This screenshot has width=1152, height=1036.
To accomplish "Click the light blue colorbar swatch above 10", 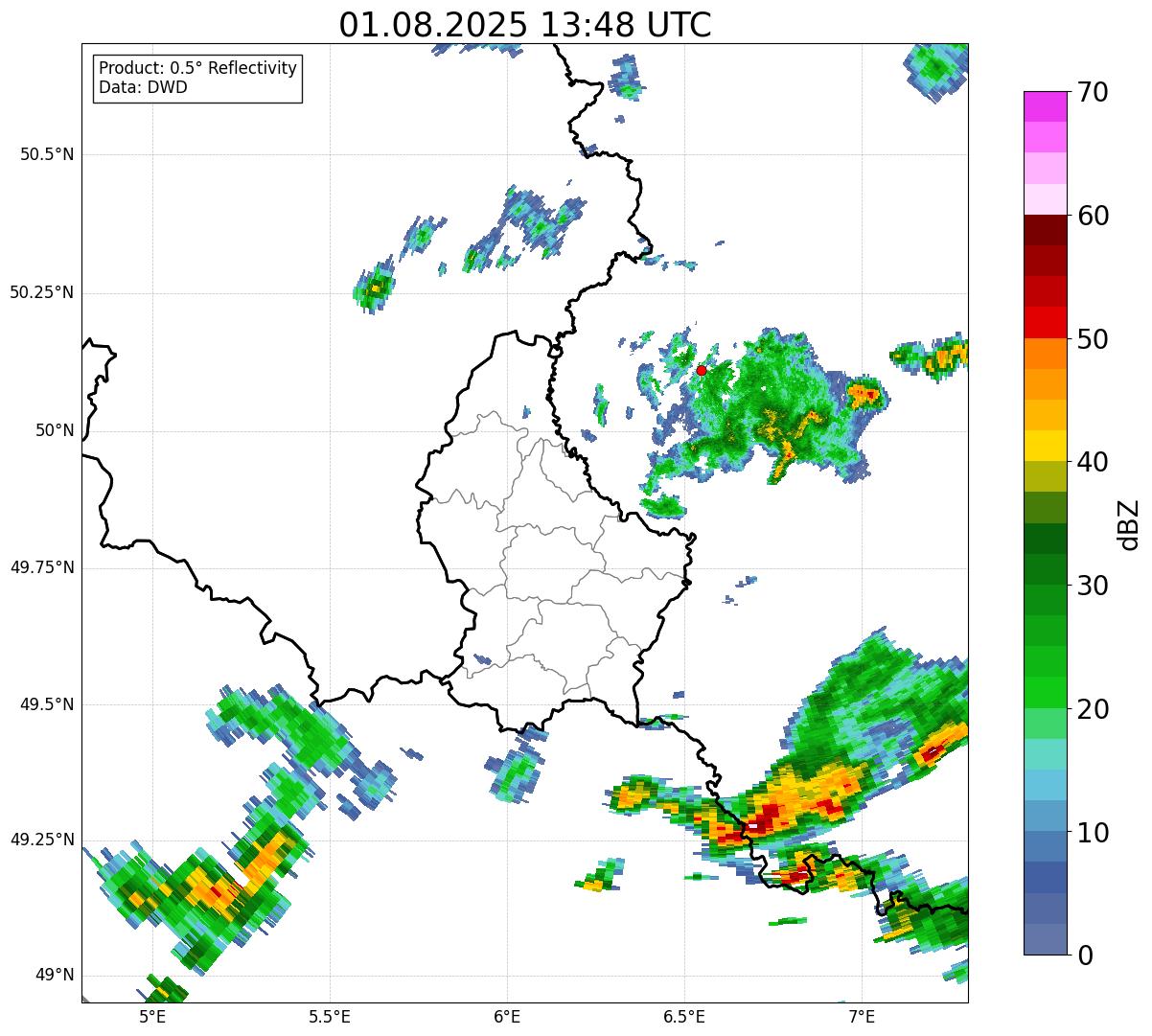I will pos(1045,786).
